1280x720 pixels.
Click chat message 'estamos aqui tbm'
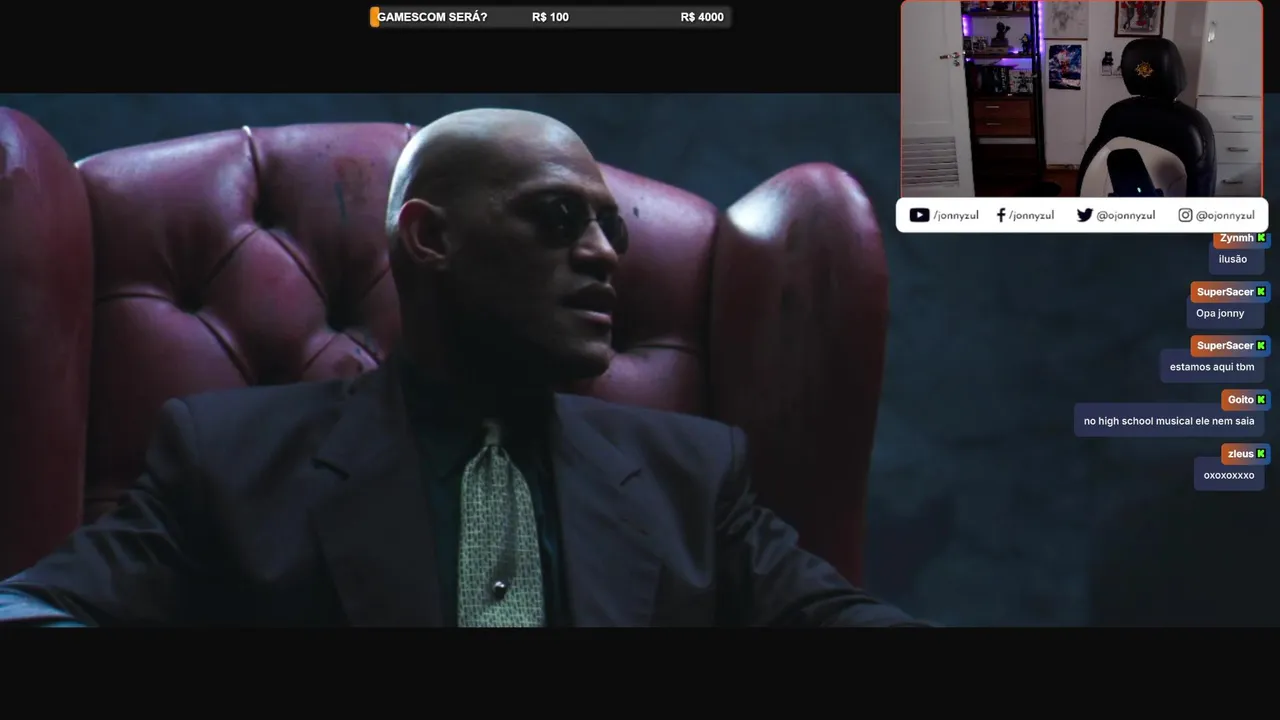[x=1212, y=367]
